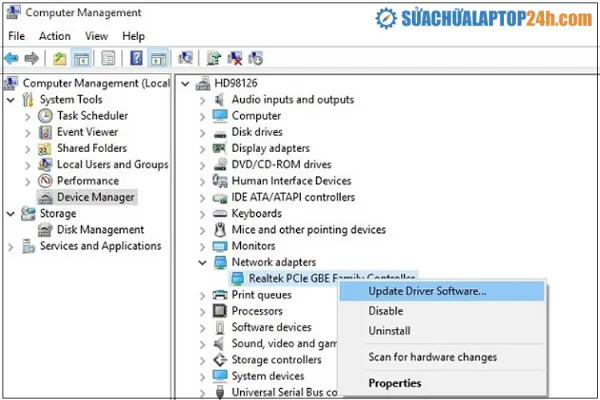Click the Back arrow in the toolbar
600x400 pixels.
pyautogui.click(x=11, y=58)
